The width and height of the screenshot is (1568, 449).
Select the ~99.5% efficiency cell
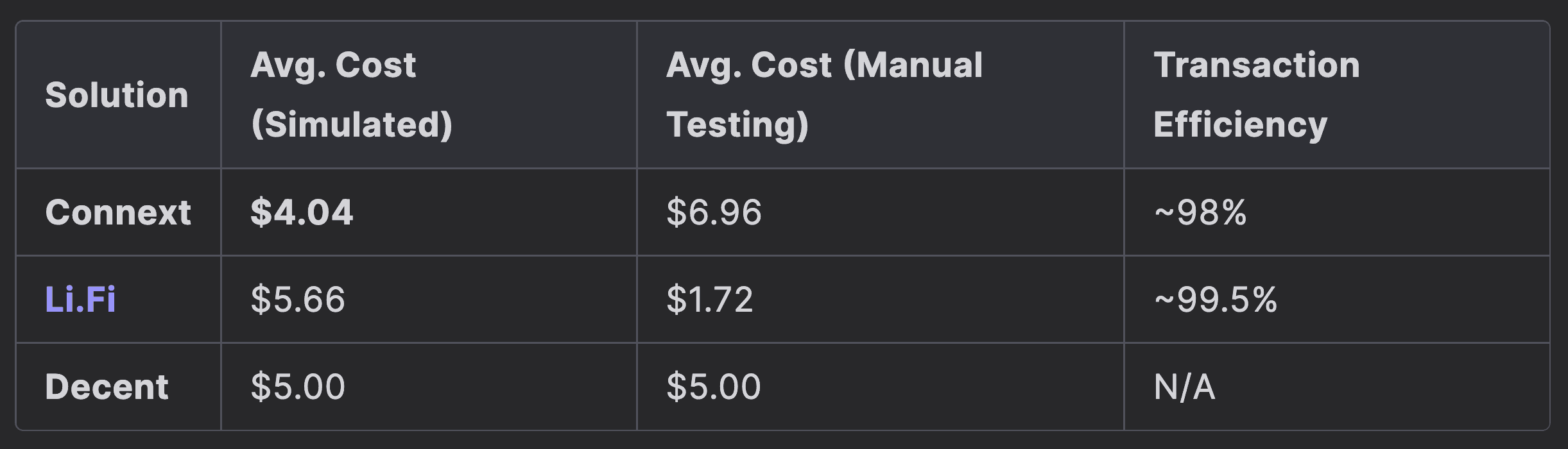tap(1216, 300)
